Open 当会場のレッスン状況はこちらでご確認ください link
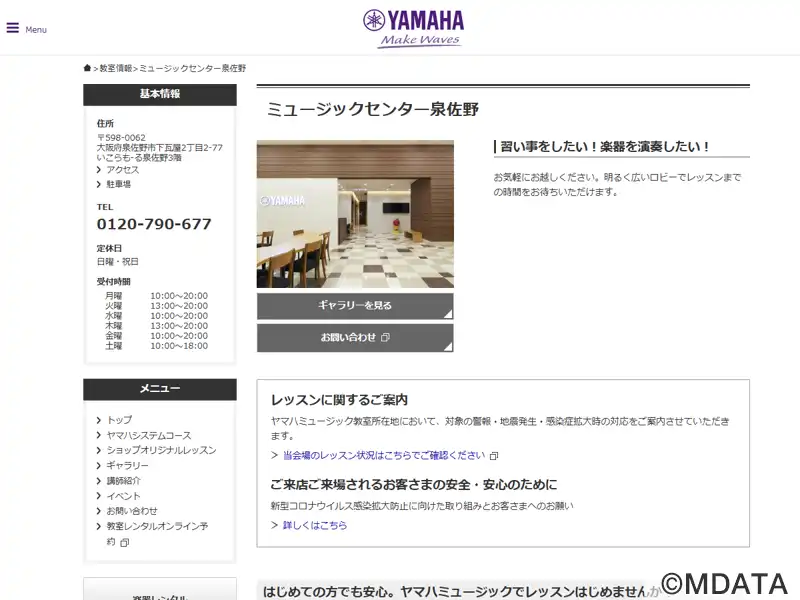 384,455
